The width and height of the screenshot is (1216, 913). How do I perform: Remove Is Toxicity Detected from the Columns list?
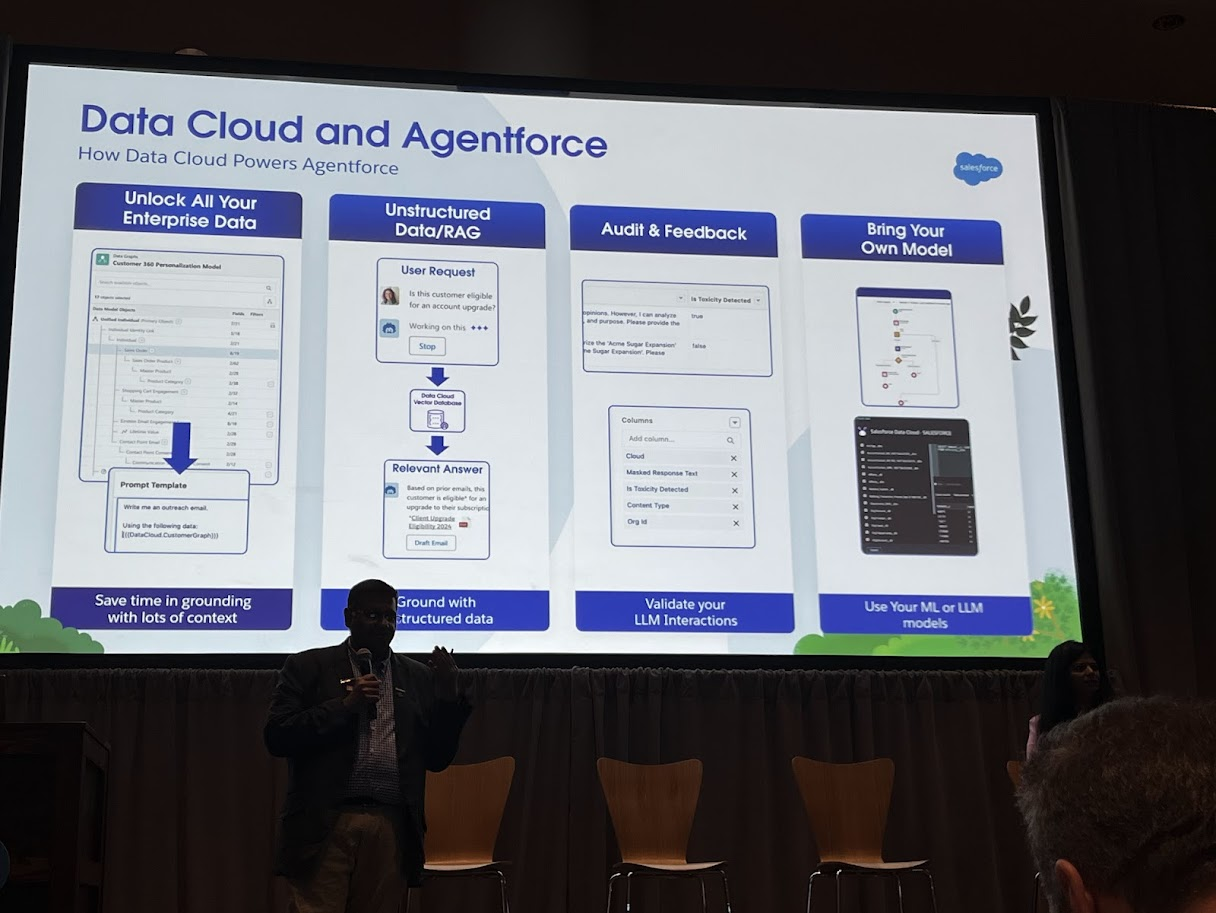click(x=734, y=490)
